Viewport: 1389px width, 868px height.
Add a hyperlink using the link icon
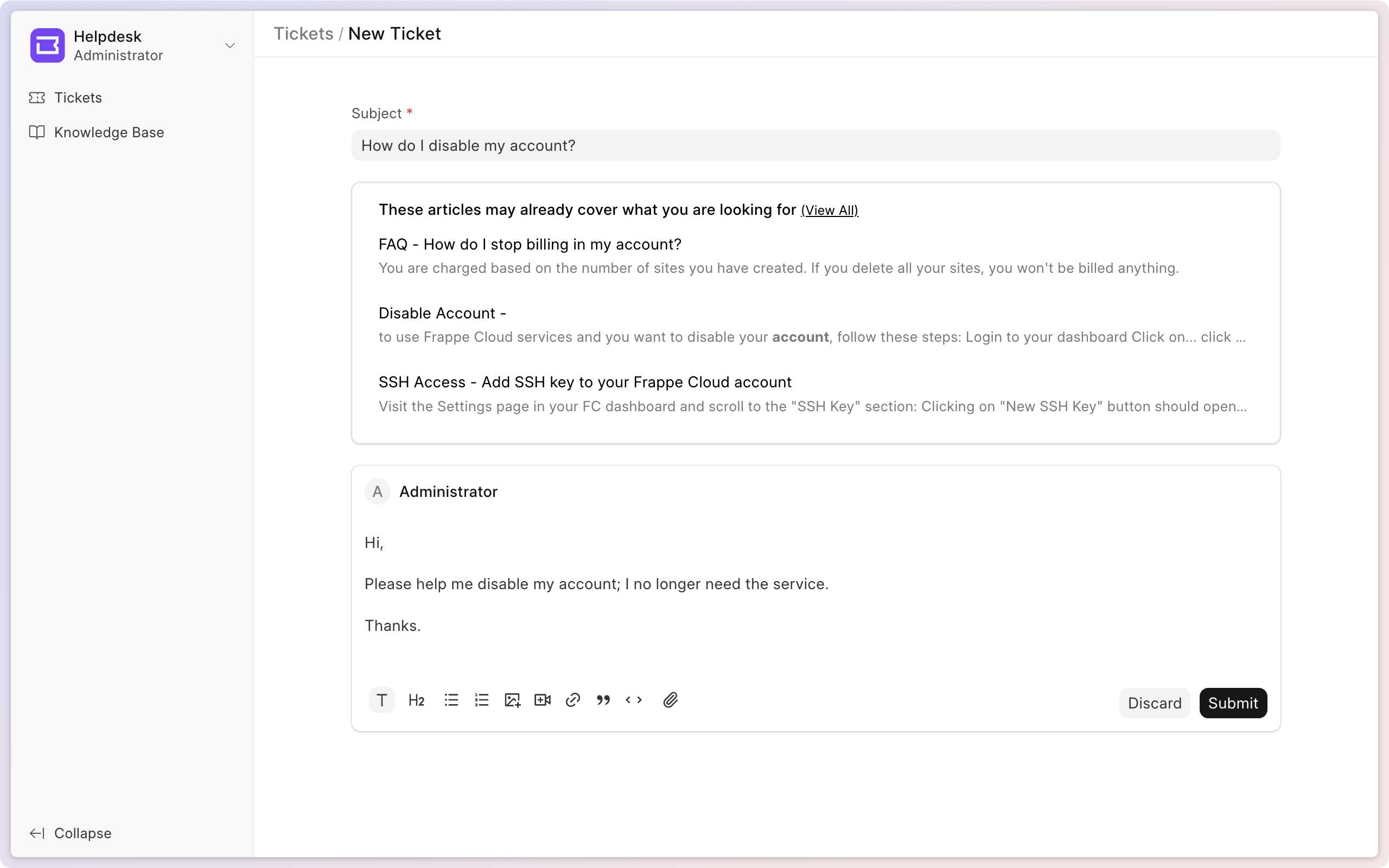(x=572, y=700)
